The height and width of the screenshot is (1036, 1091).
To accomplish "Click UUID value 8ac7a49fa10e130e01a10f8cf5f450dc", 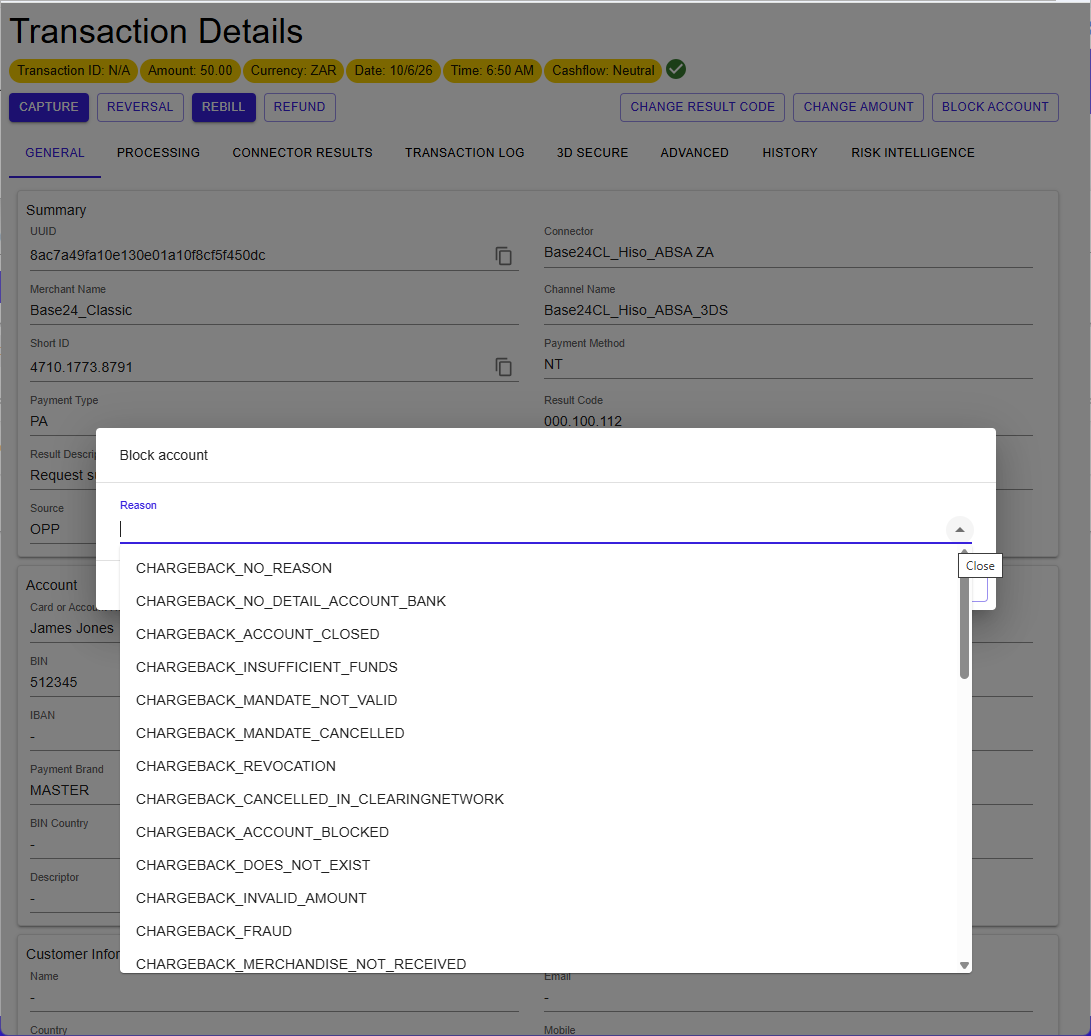I will point(148,255).
